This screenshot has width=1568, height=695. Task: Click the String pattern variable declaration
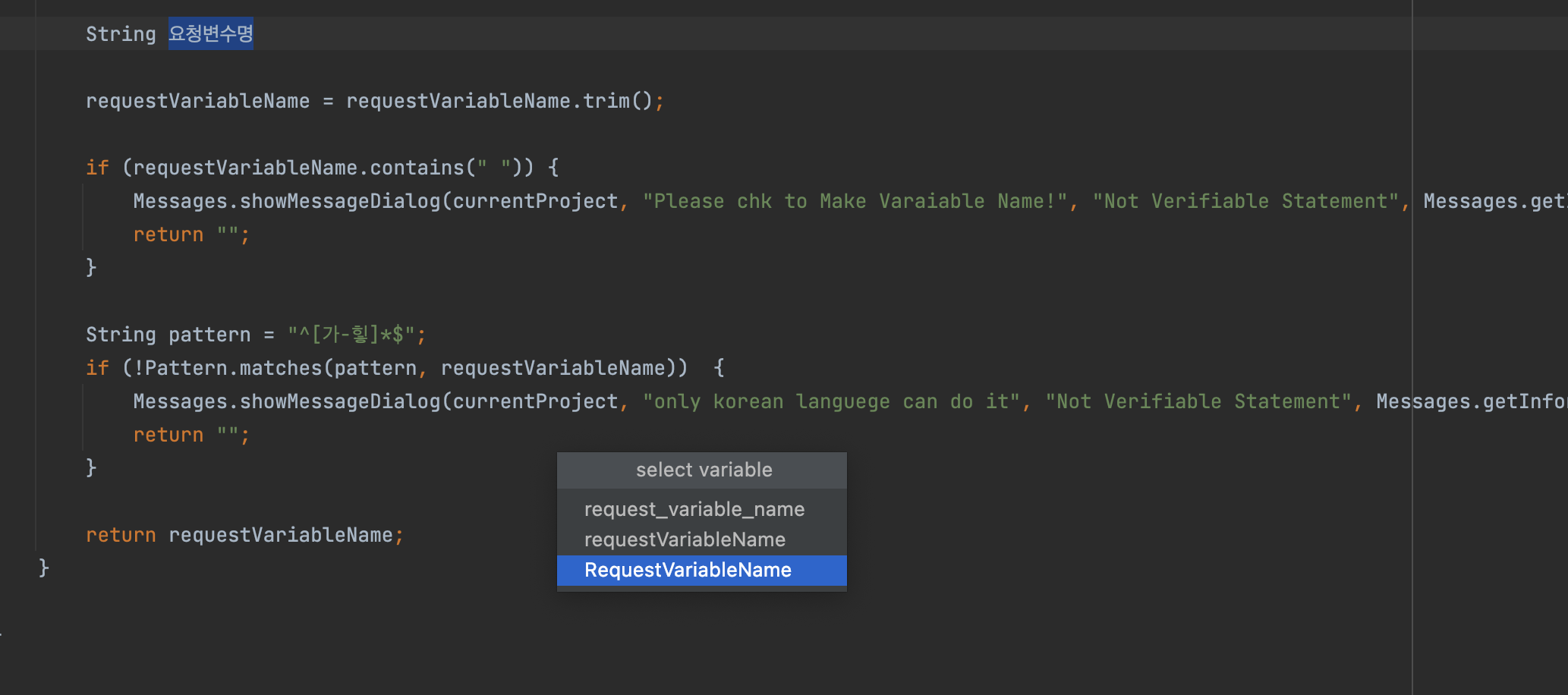coord(168,333)
